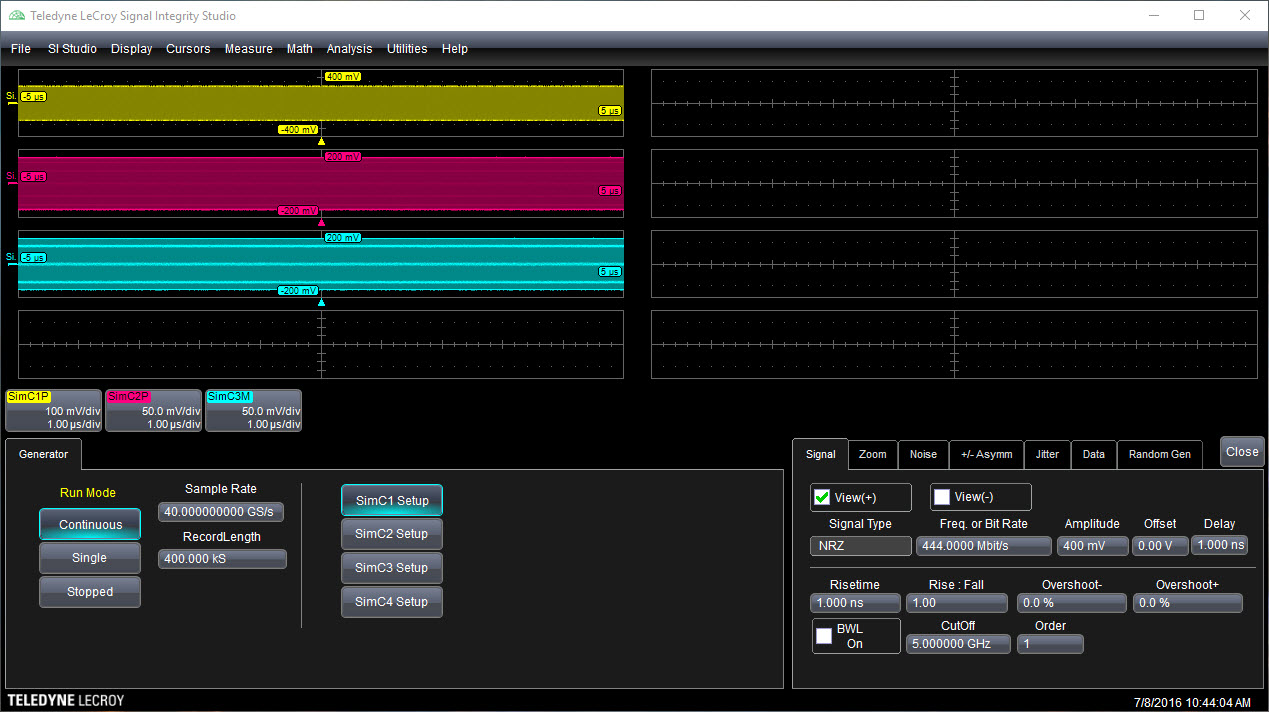Open the SimC2P channel descriptor box

click(153, 410)
